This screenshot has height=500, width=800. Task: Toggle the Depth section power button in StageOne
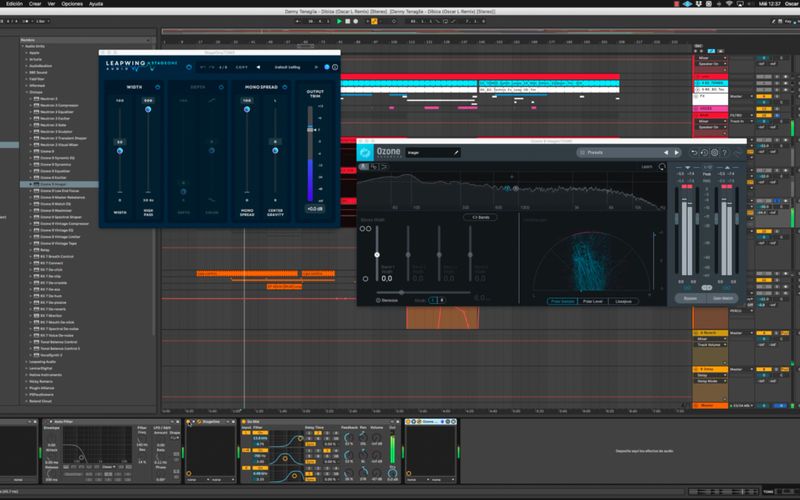[x=221, y=87]
